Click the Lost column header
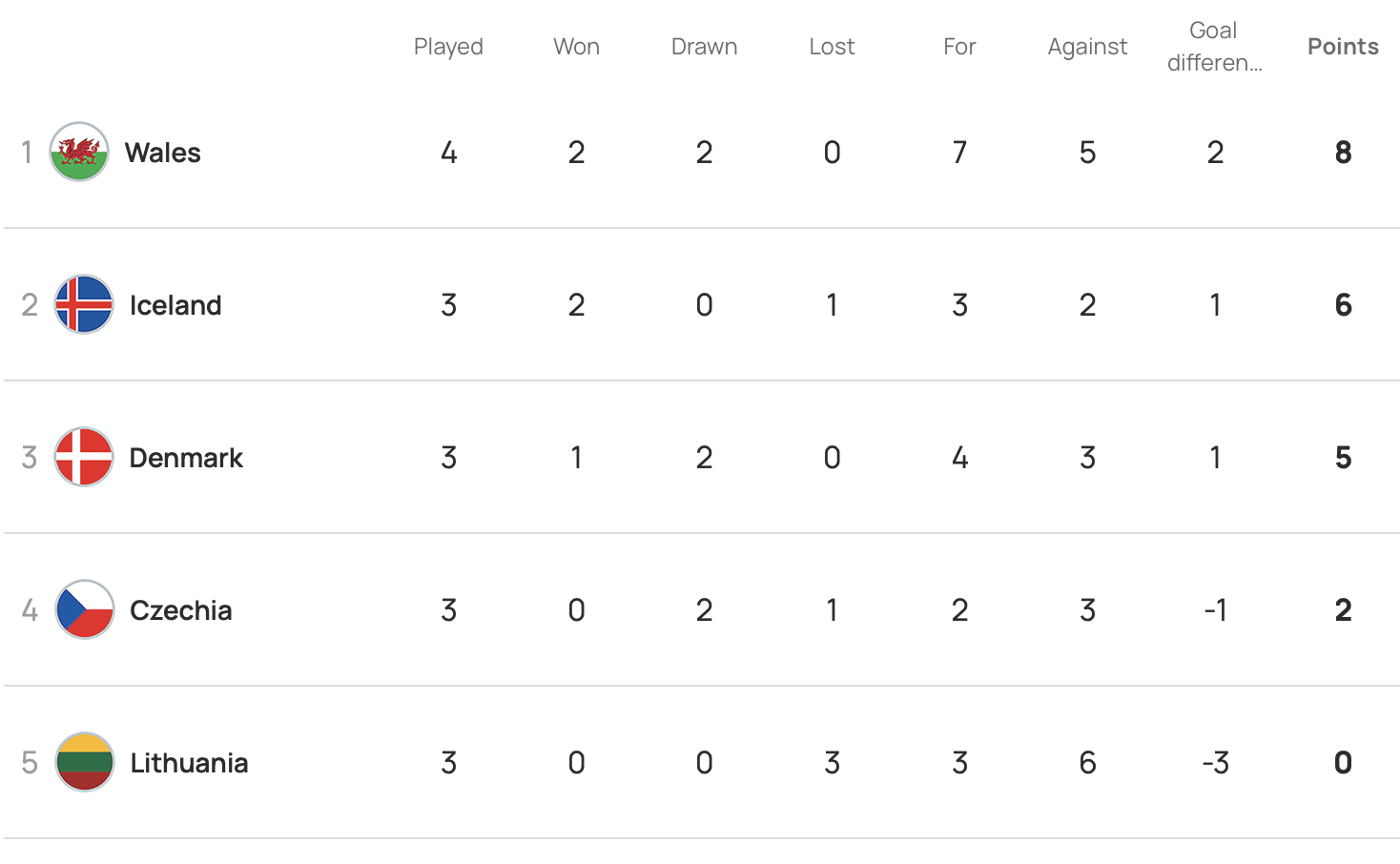 pyautogui.click(x=832, y=47)
